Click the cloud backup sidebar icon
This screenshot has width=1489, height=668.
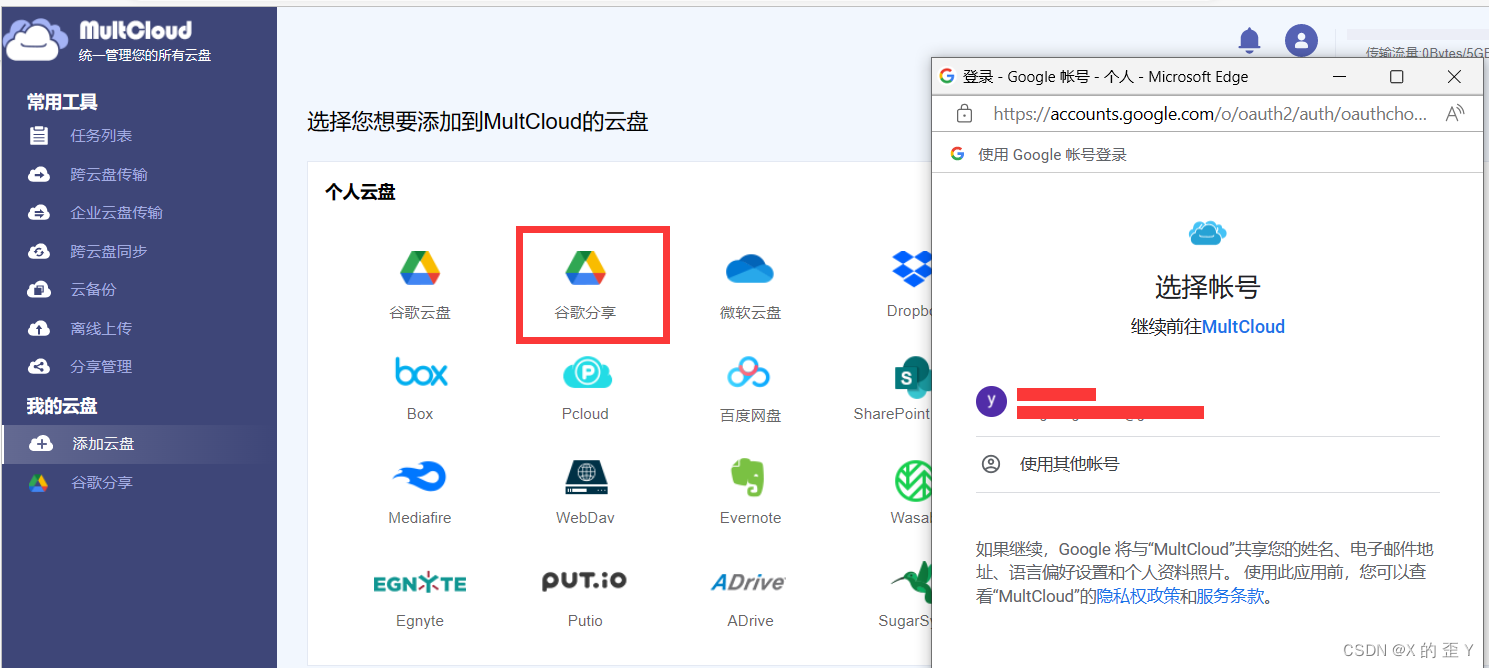click(x=39, y=290)
